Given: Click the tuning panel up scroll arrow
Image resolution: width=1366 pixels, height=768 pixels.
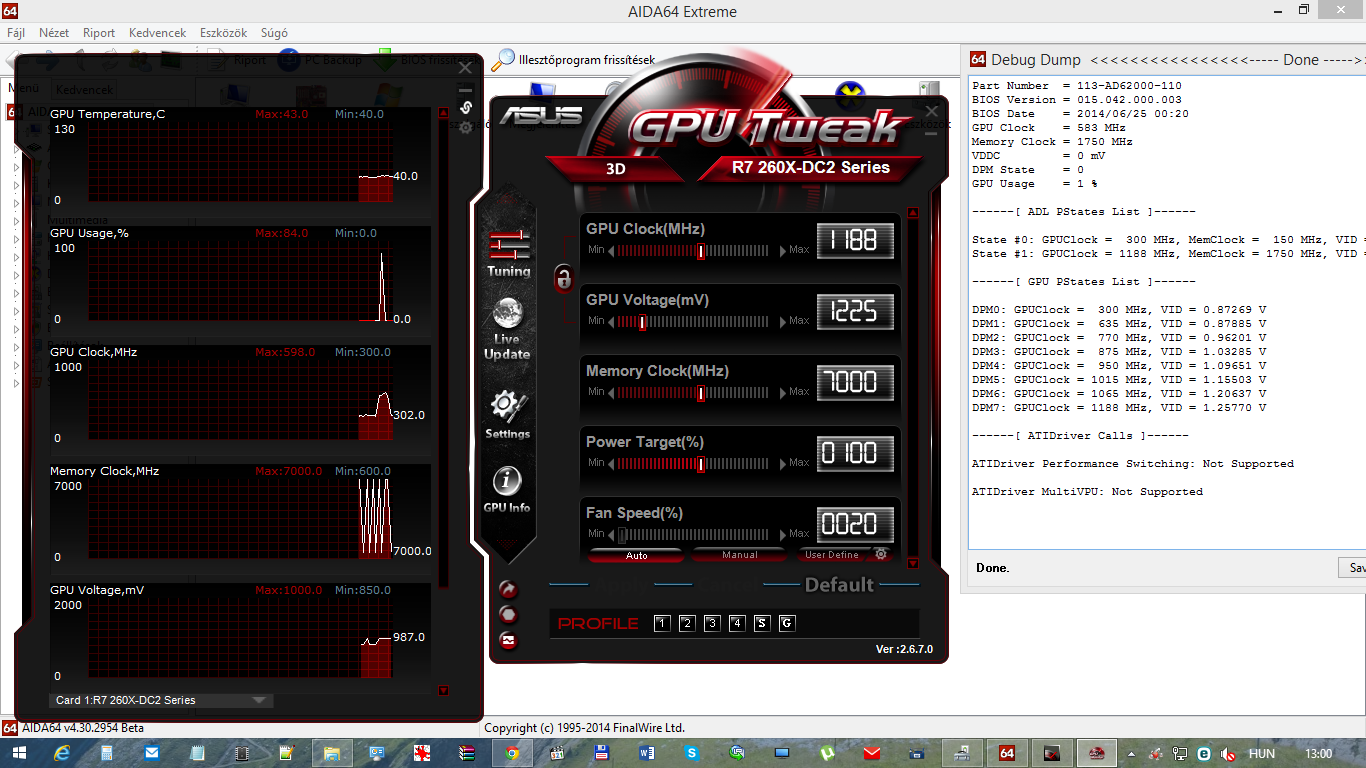Looking at the screenshot, I should pyautogui.click(x=912, y=213).
